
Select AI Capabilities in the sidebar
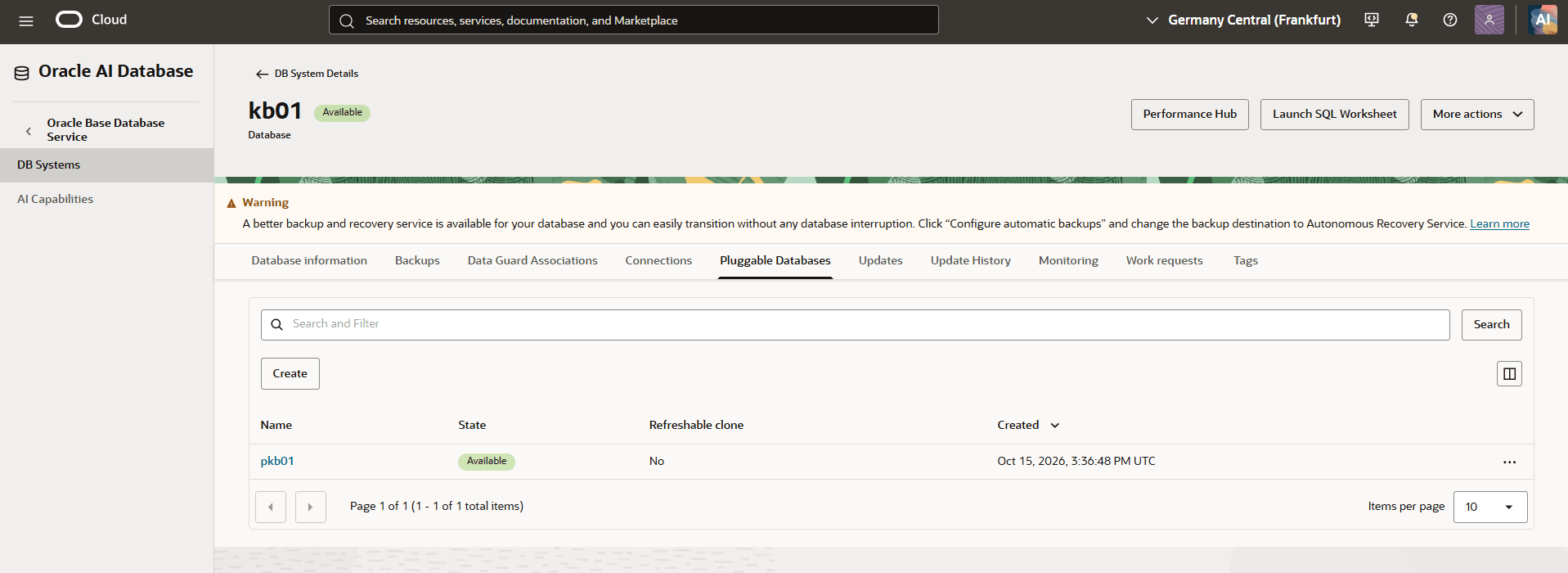pos(55,199)
